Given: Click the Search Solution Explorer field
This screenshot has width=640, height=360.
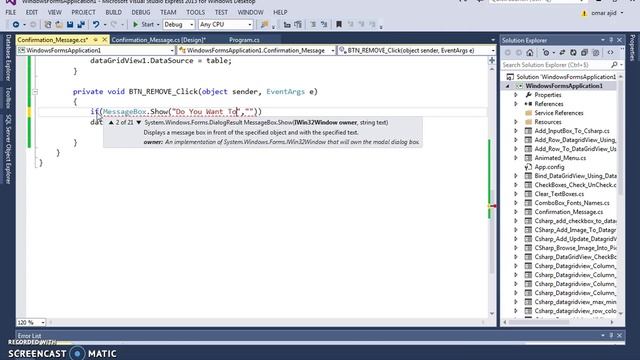Looking at the screenshot, I should click(556, 65).
